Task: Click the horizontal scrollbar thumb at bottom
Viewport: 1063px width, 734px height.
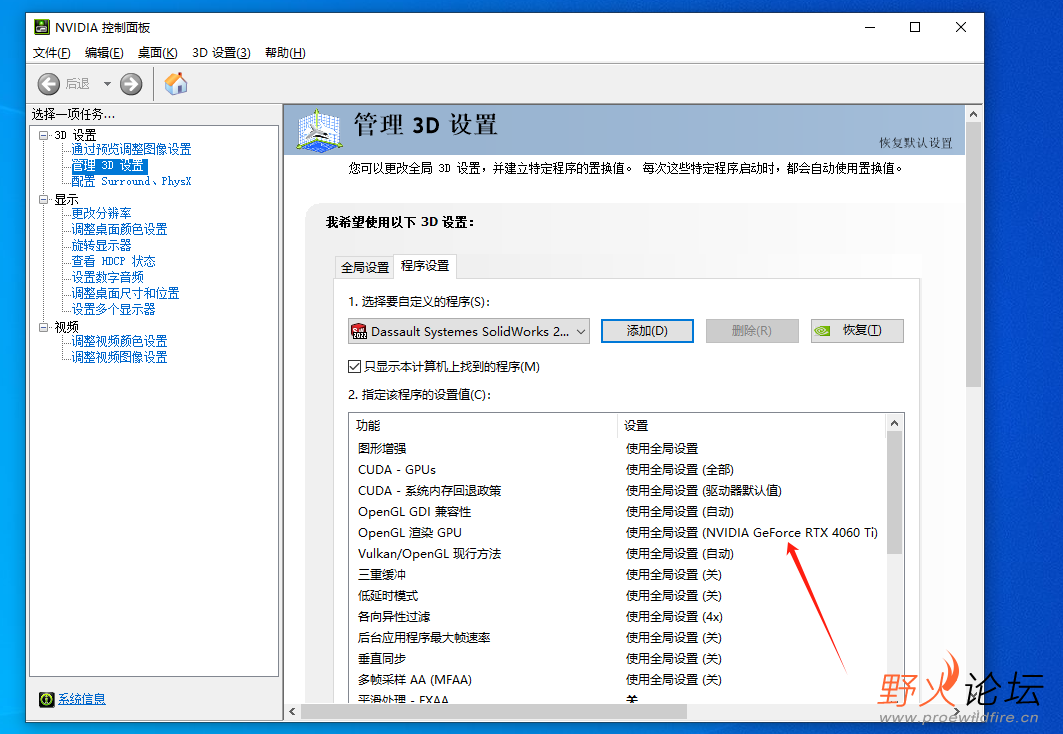Action: click(494, 712)
